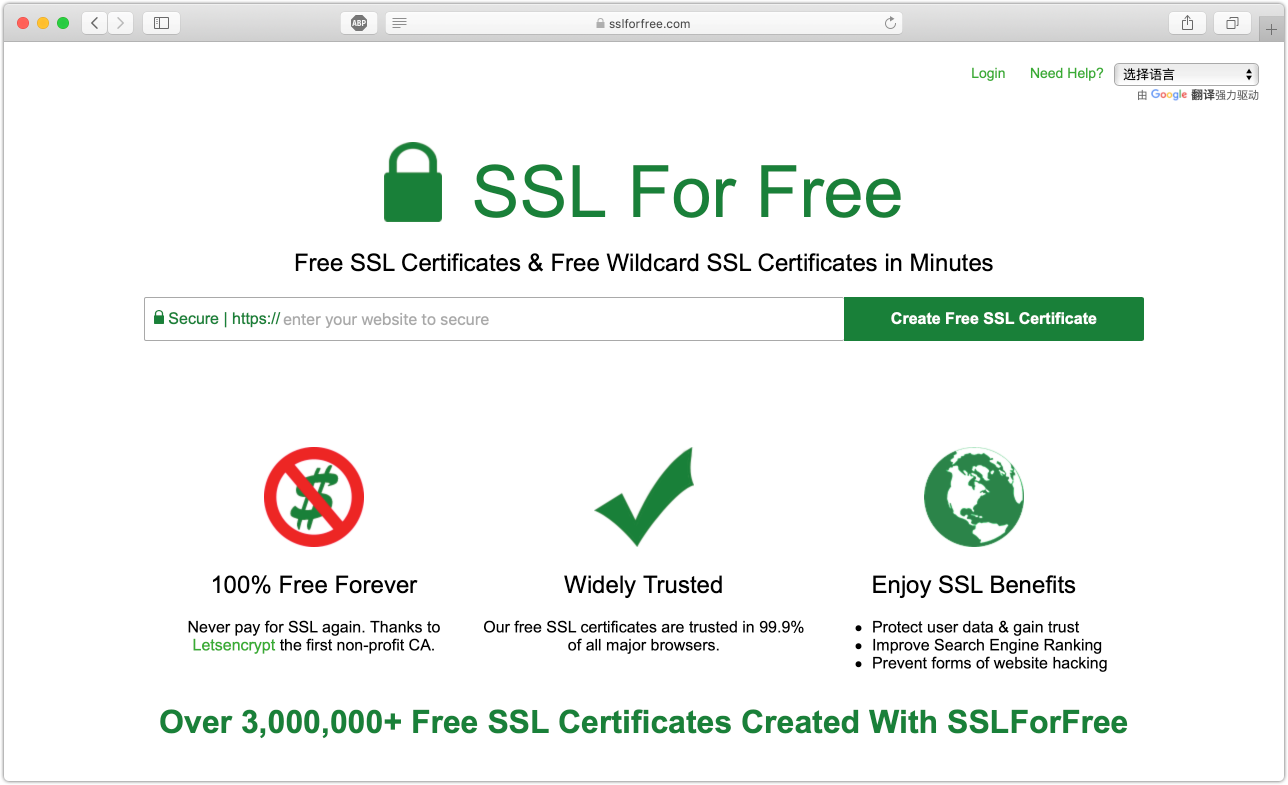Click Prevent forms of website hacking bullet
Screen dimensions: 1288x785
pyautogui.click(x=990, y=663)
